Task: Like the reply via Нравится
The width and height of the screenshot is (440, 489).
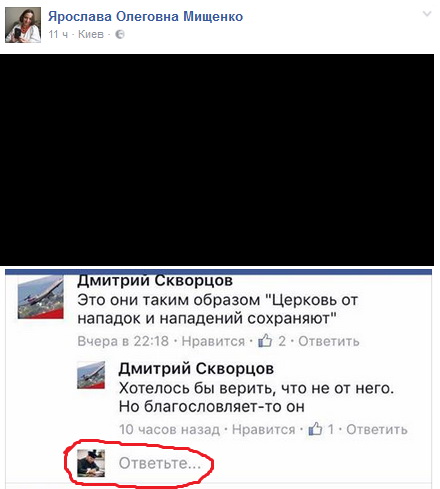Action: (x=263, y=429)
